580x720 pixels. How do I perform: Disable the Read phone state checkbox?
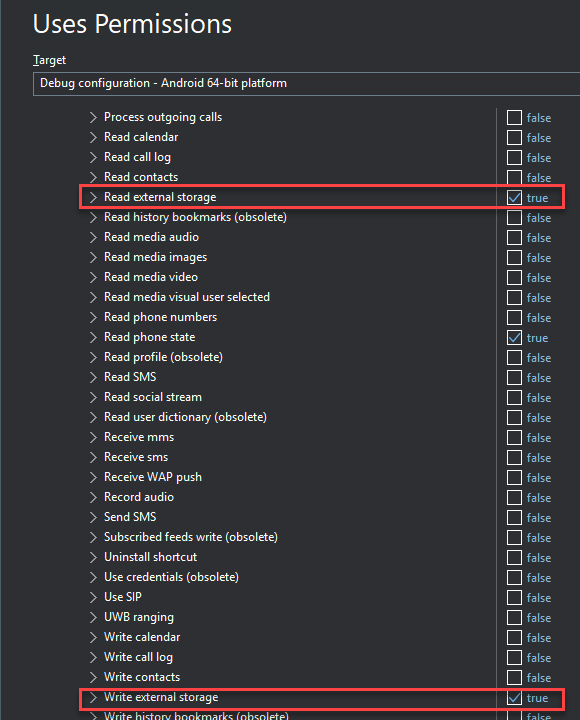click(x=514, y=338)
